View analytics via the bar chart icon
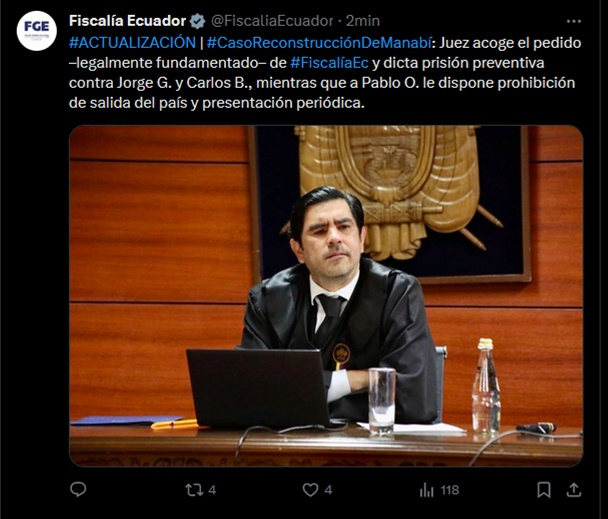 pos(427,490)
